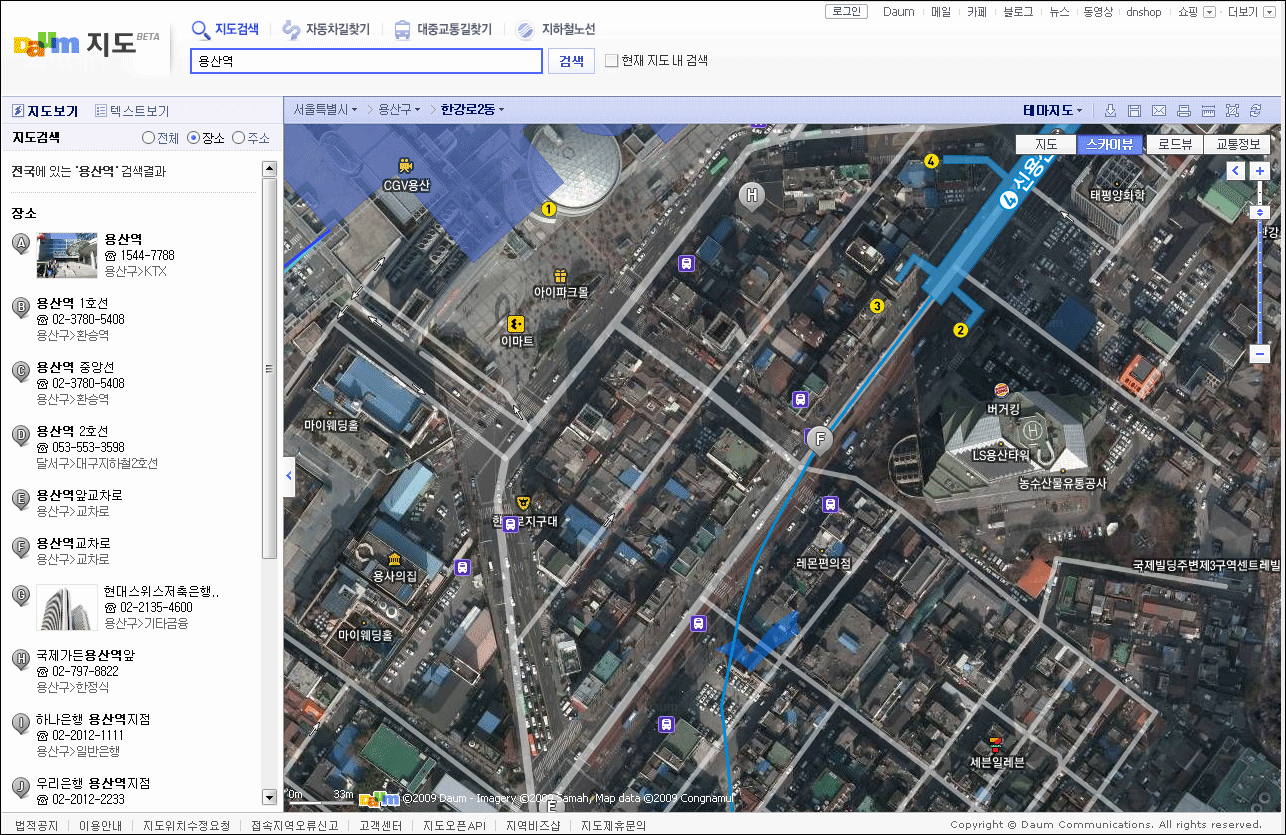Click the search input field containing 용산역
1286x835 pixels.
click(x=366, y=61)
